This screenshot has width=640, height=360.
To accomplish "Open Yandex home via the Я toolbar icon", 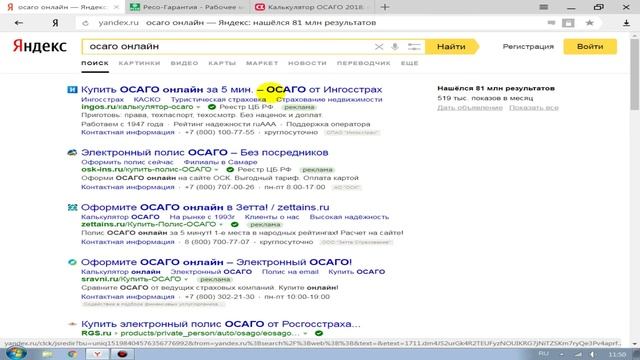I will pyautogui.click(x=55, y=23).
